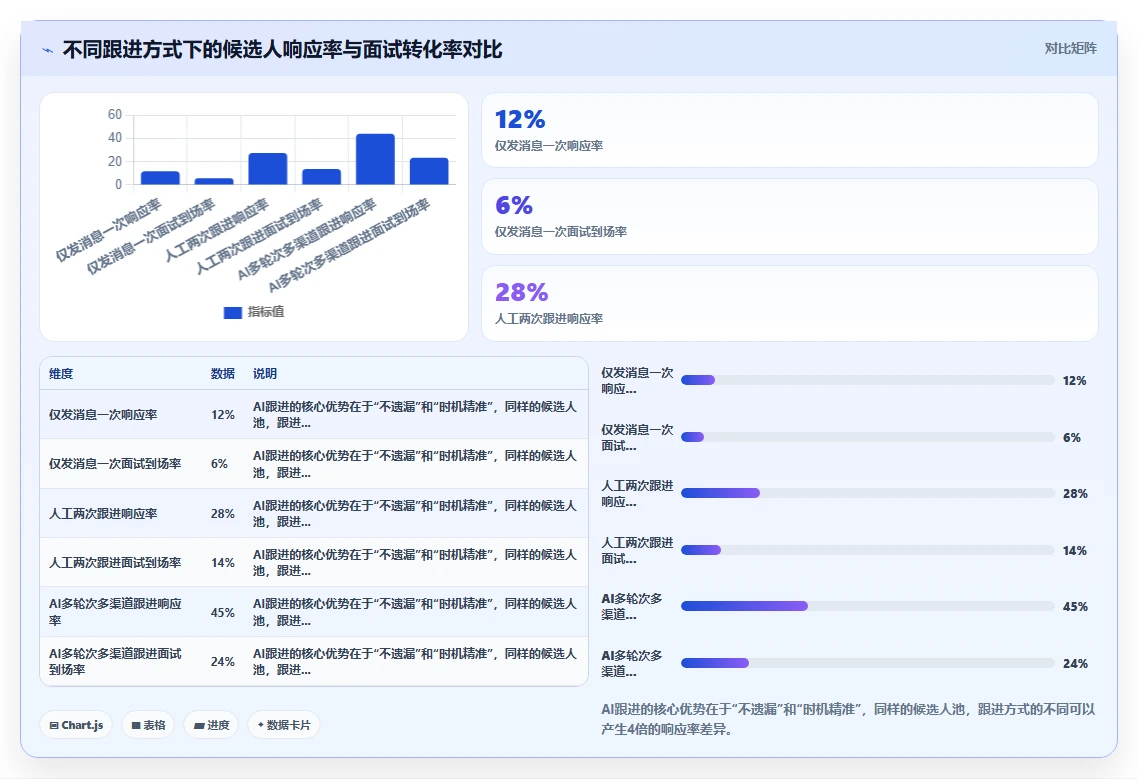Viewport: 1138px width, 779px height.
Task: Select the table row 仅发消息一次面试到场率
Action: tap(314, 464)
